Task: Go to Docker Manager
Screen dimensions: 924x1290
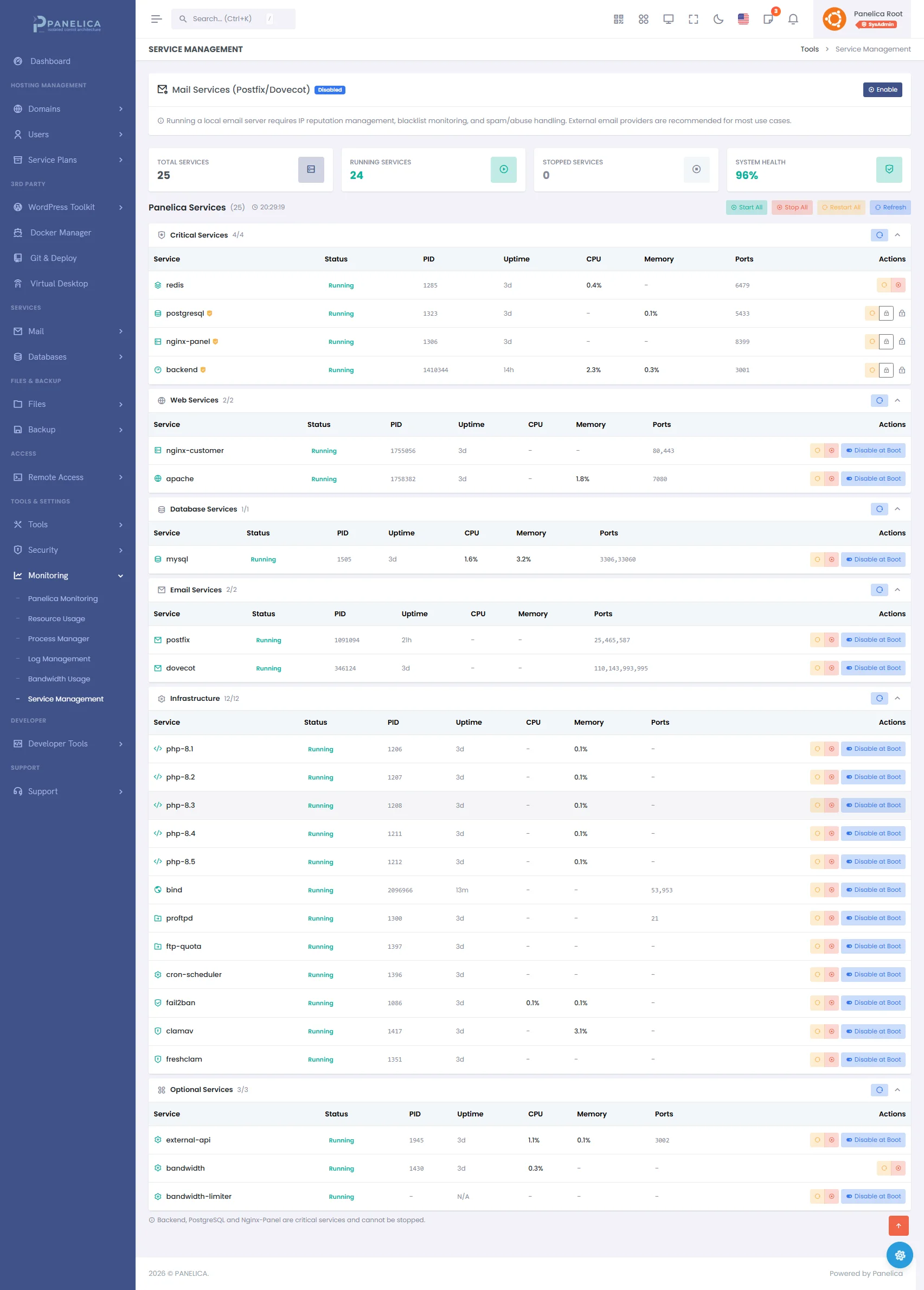Action: pyautogui.click(x=60, y=233)
